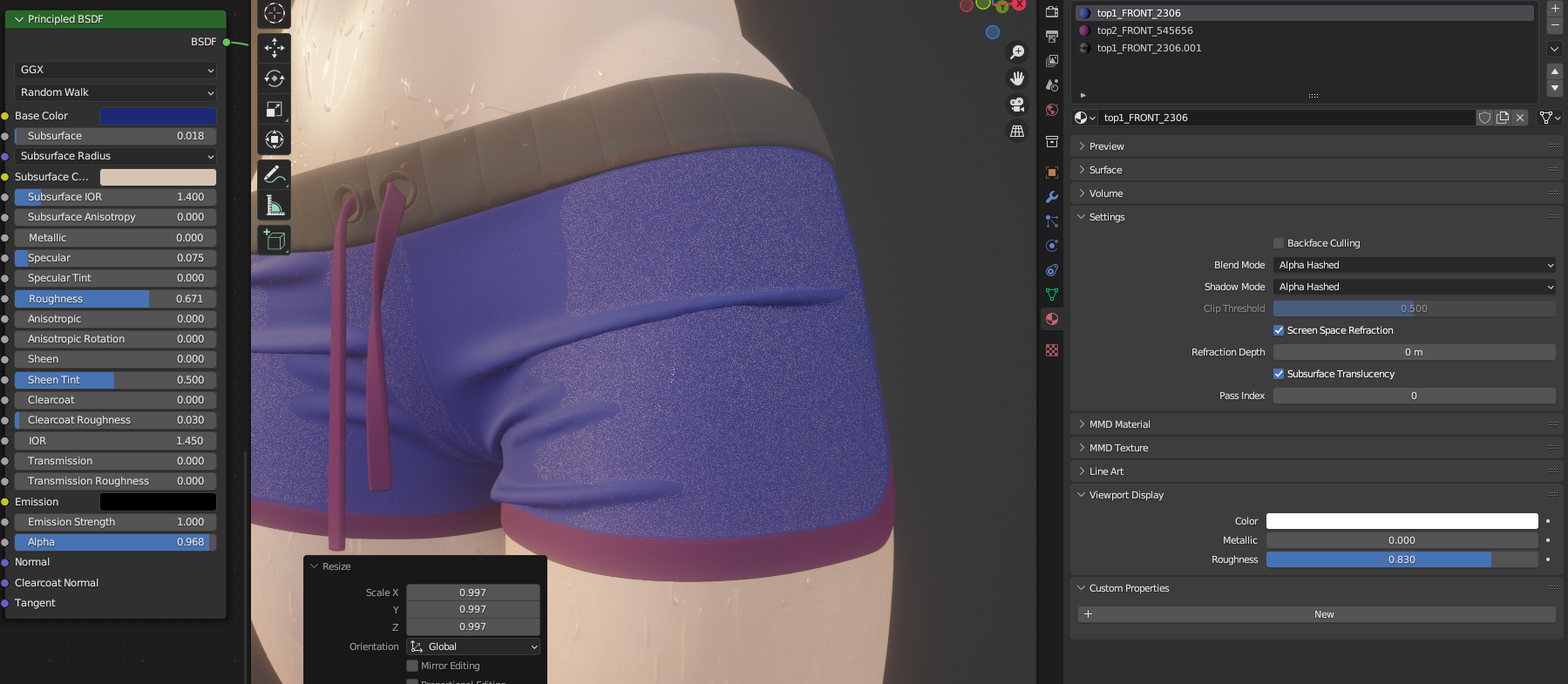Toggle camera view with the camera icon
Screen dimensions: 1568x684
click(x=1017, y=105)
